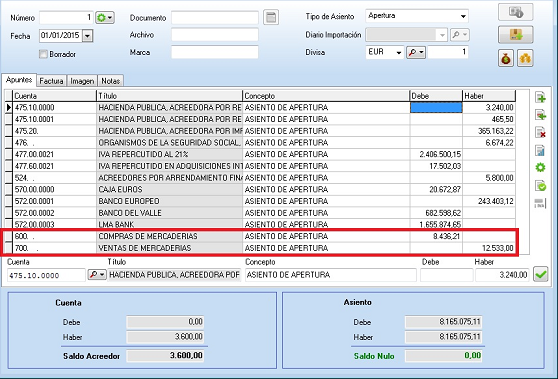Click the search button next to Divisa EUR

416,52
